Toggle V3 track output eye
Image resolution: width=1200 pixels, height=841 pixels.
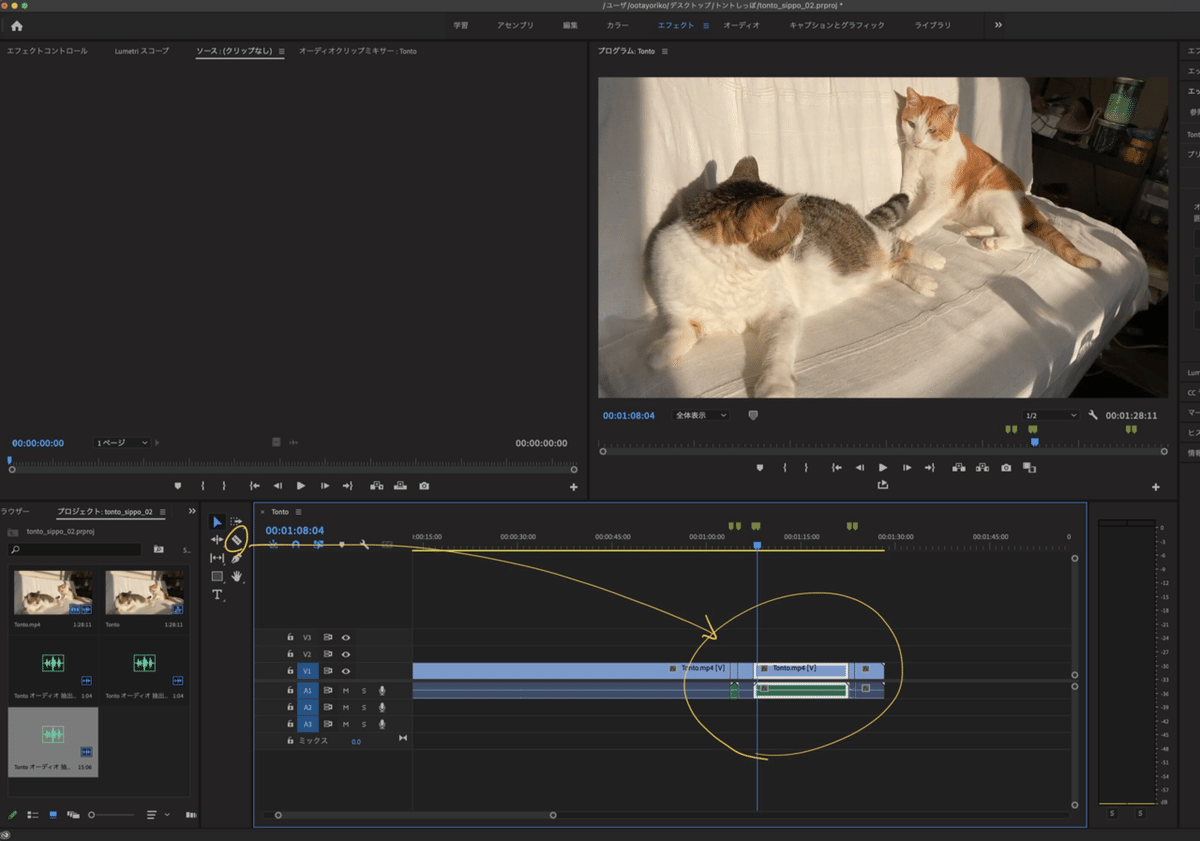pyautogui.click(x=346, y=637)
